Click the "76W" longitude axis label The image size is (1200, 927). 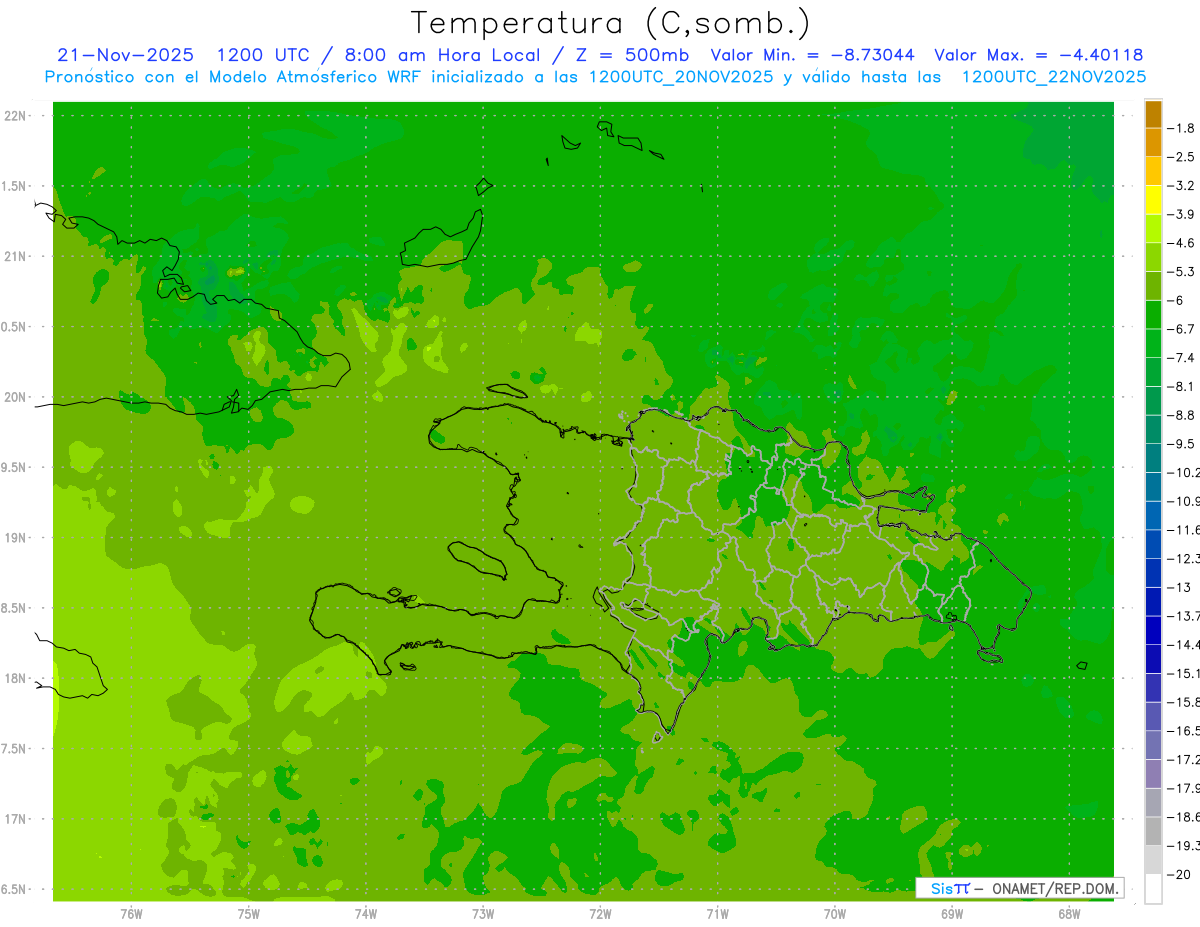[131, 914]
